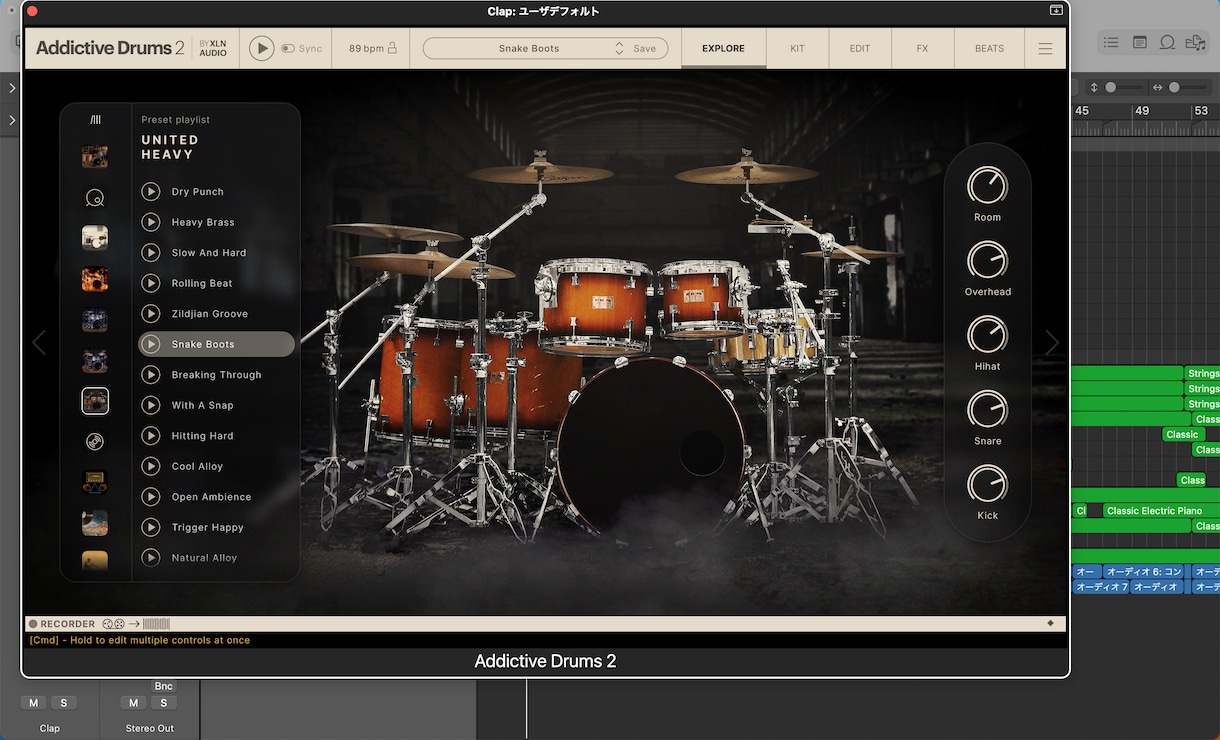Image resolution: width=1220 pixels, height=740 pixels.
Task: Open the list editors icon in Logic toolbar
Action: (1111, 42)
